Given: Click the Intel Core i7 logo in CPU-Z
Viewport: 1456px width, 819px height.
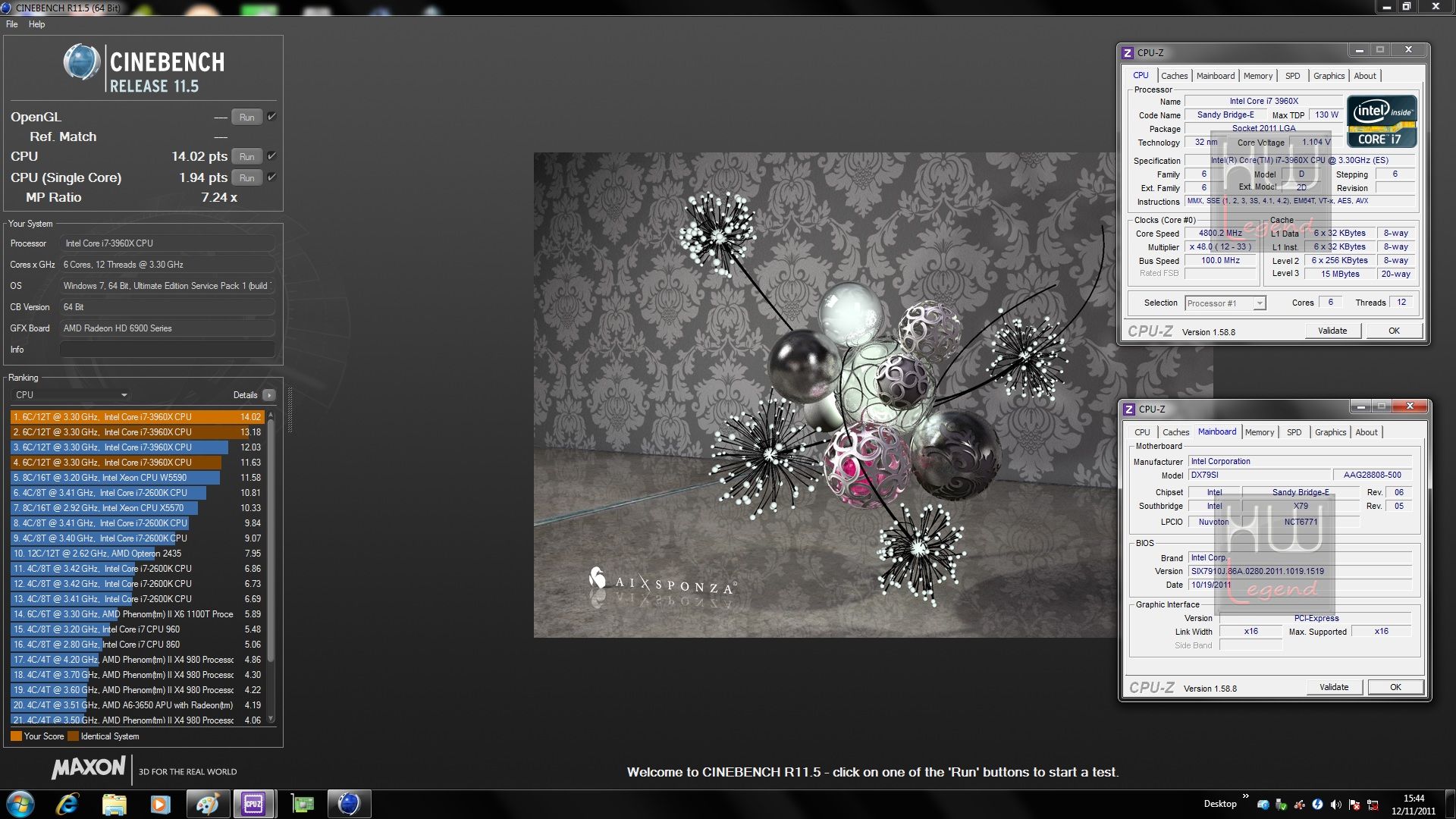Looking at the screenshot, I should click(x=1382, y=121).
